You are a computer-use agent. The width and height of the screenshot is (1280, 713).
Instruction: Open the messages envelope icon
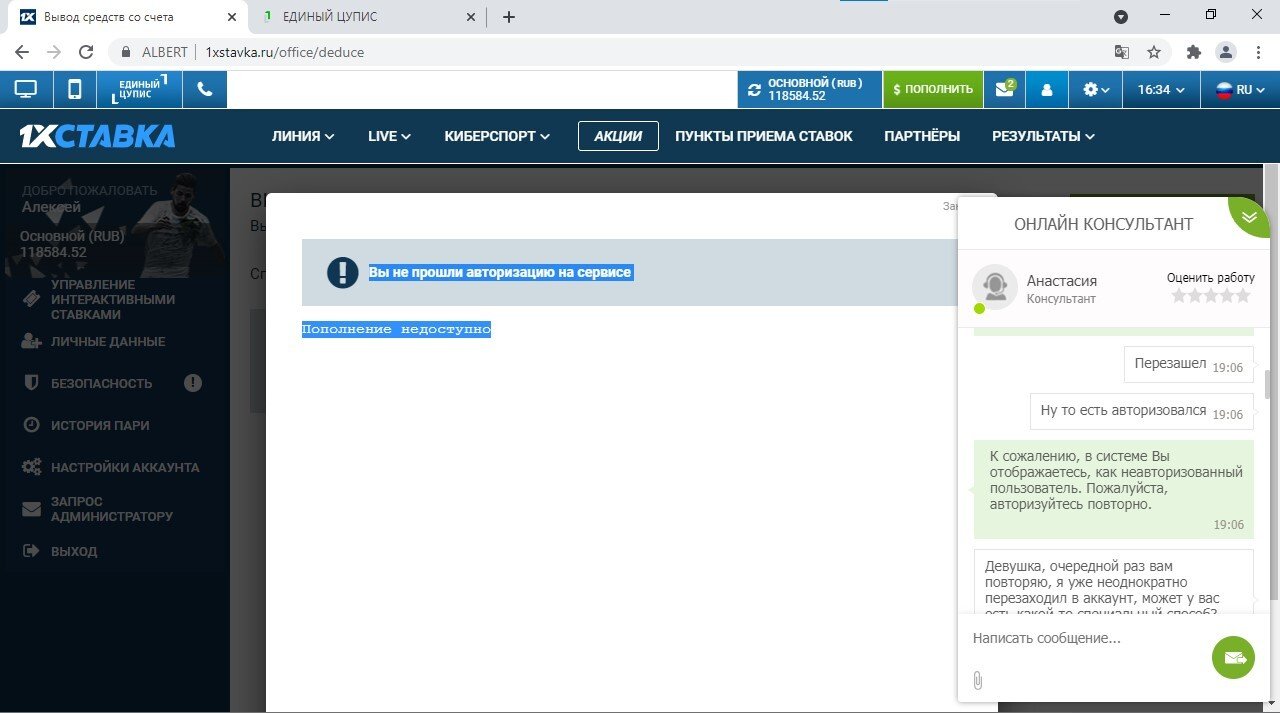click(1004, 89)
